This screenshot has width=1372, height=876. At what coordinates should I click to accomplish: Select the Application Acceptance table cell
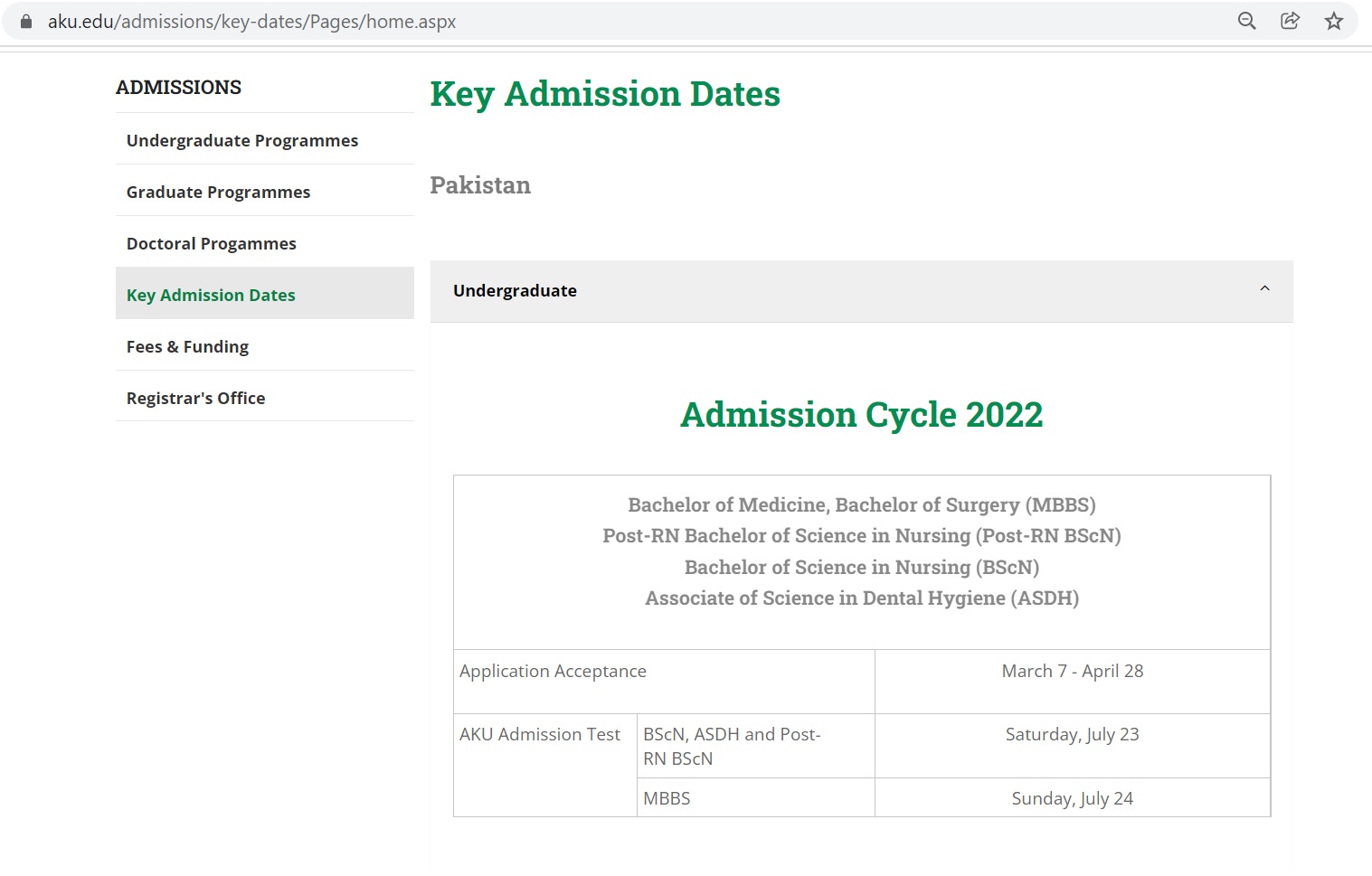click(x=553, y=671)
